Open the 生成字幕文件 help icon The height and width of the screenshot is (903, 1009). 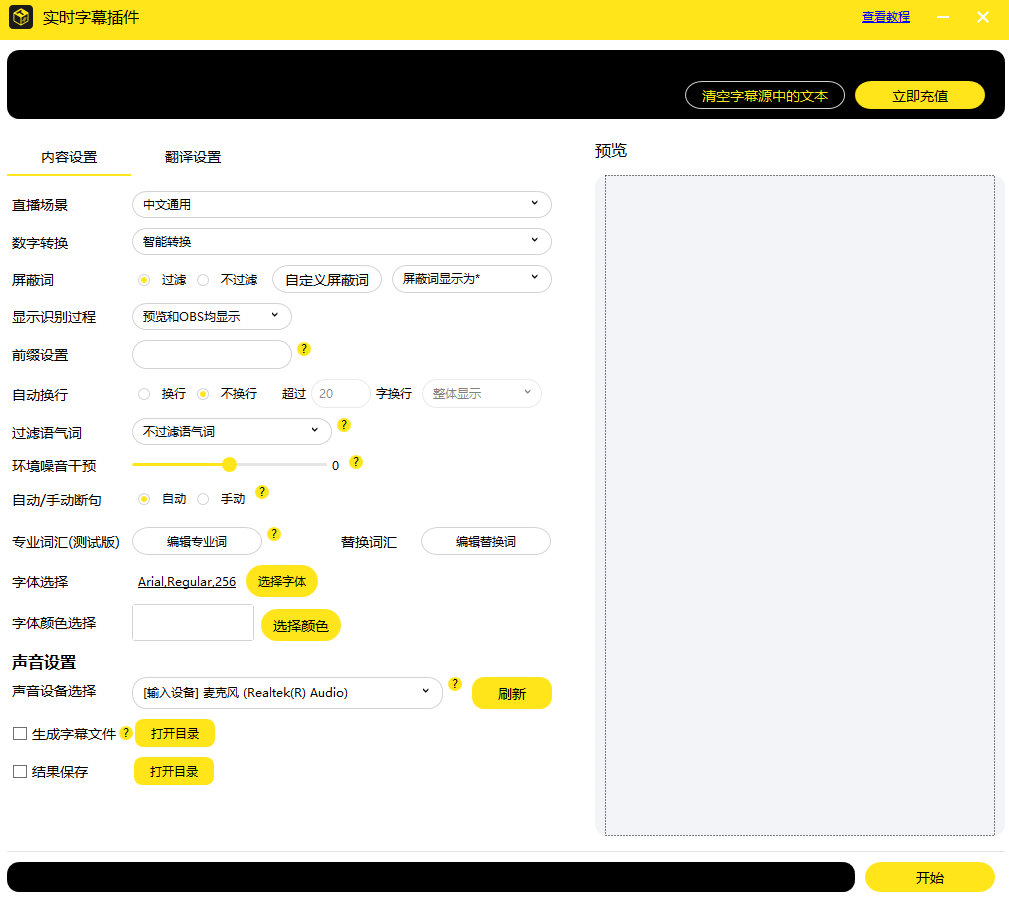pyautogui.click(x=125, y=733)
